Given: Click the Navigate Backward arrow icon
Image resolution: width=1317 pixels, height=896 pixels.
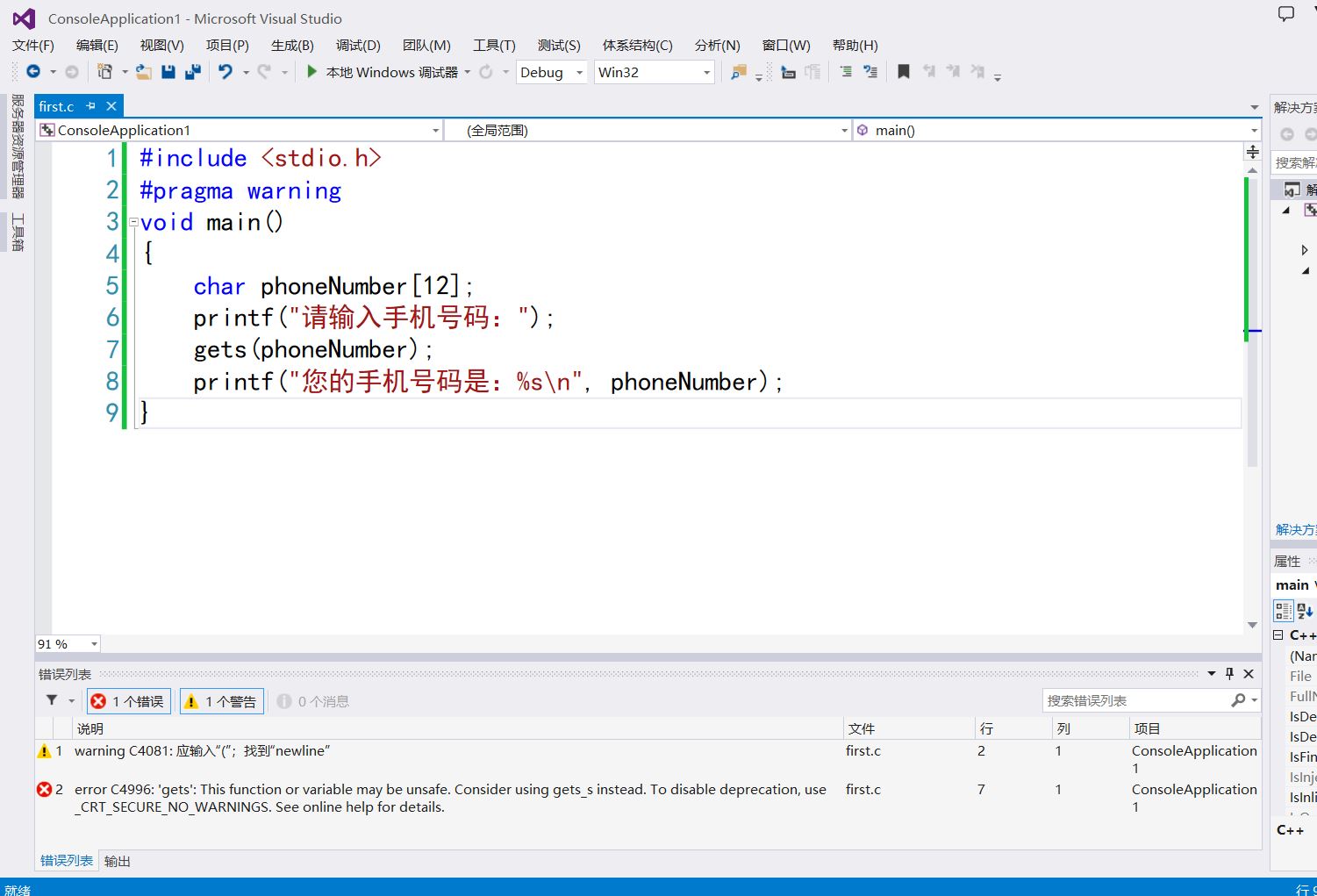Looking at the screenshot, I should click(33, 72).
